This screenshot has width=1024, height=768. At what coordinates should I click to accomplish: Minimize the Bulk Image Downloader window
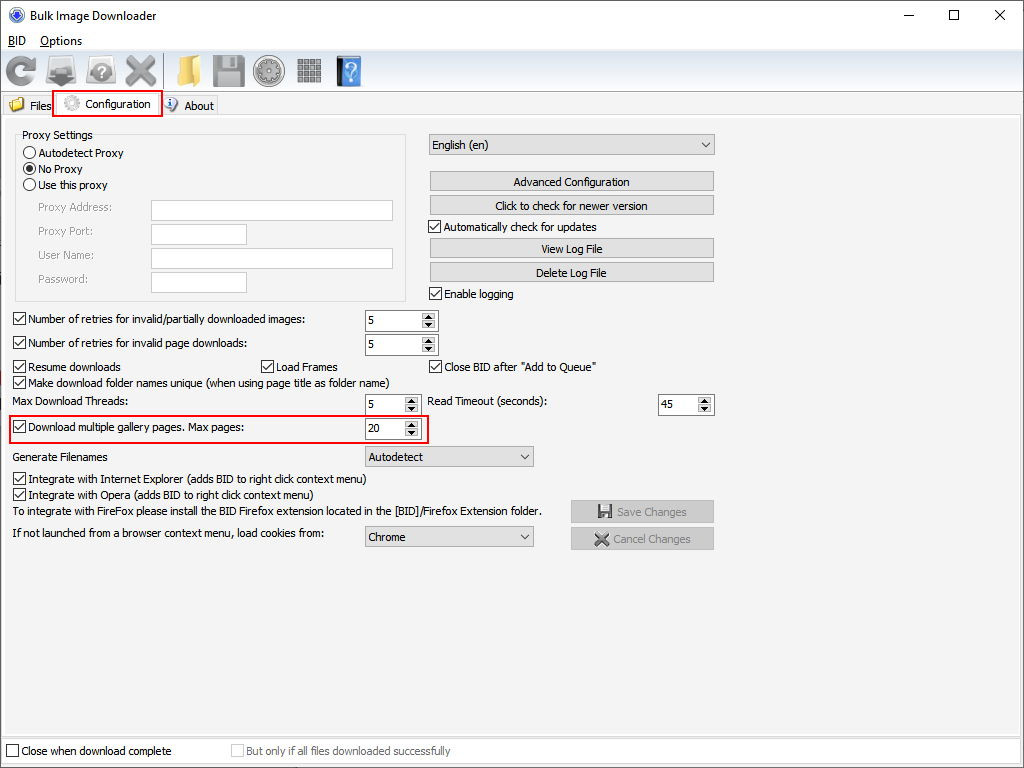[909, 15]
